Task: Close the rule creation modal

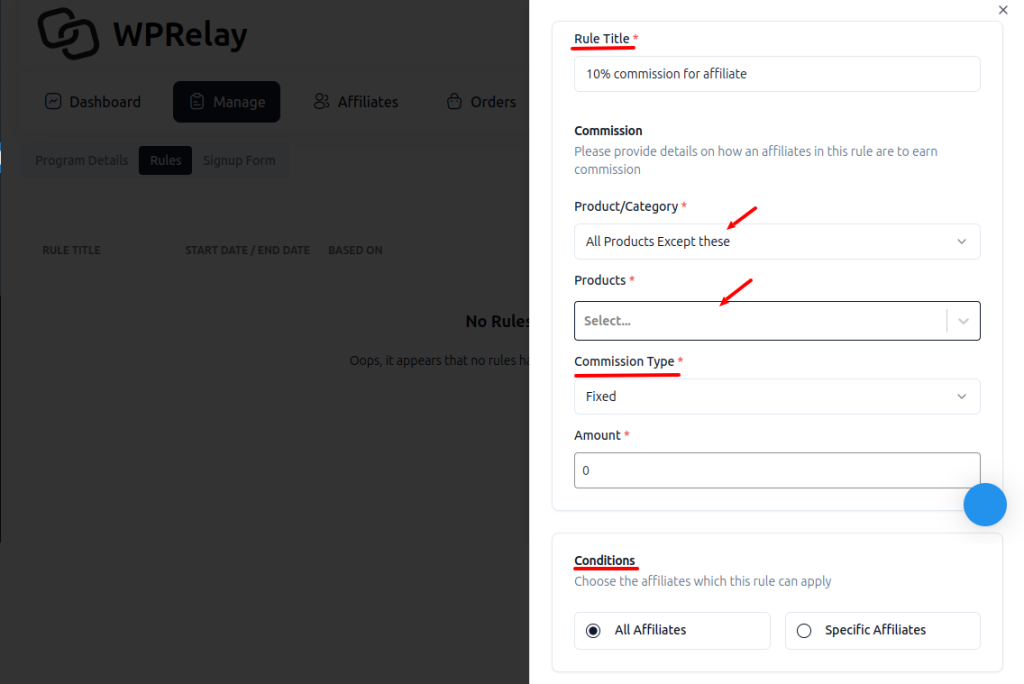Action: coord(1002,10)
